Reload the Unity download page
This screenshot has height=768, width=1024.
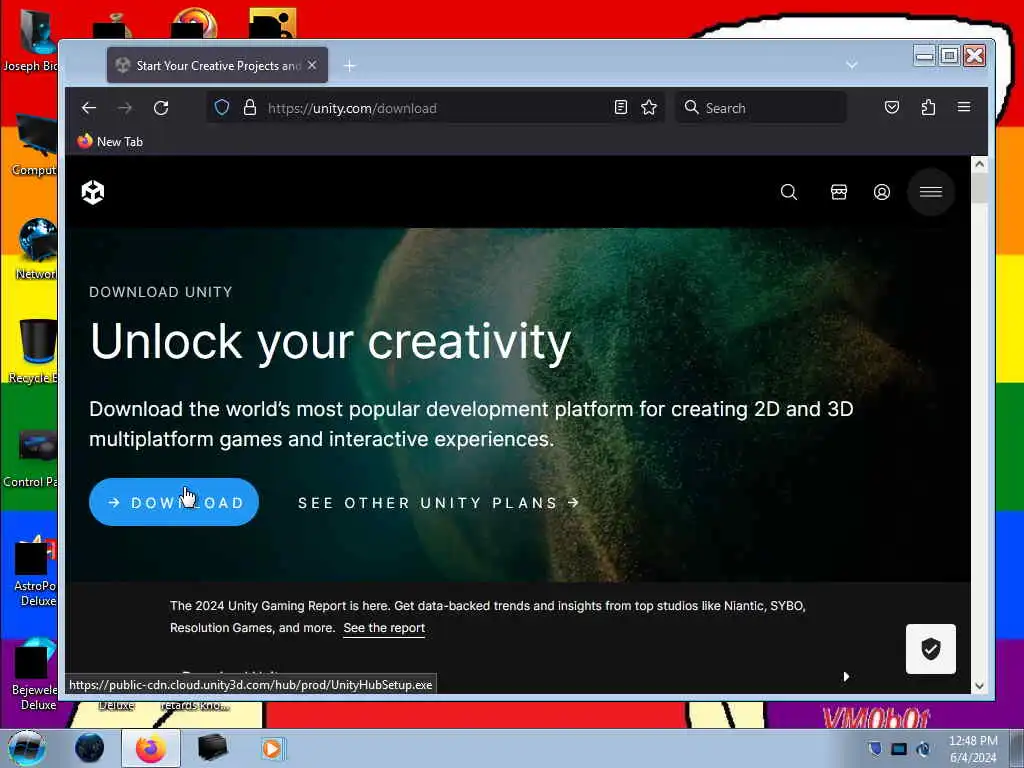(161, 108)
